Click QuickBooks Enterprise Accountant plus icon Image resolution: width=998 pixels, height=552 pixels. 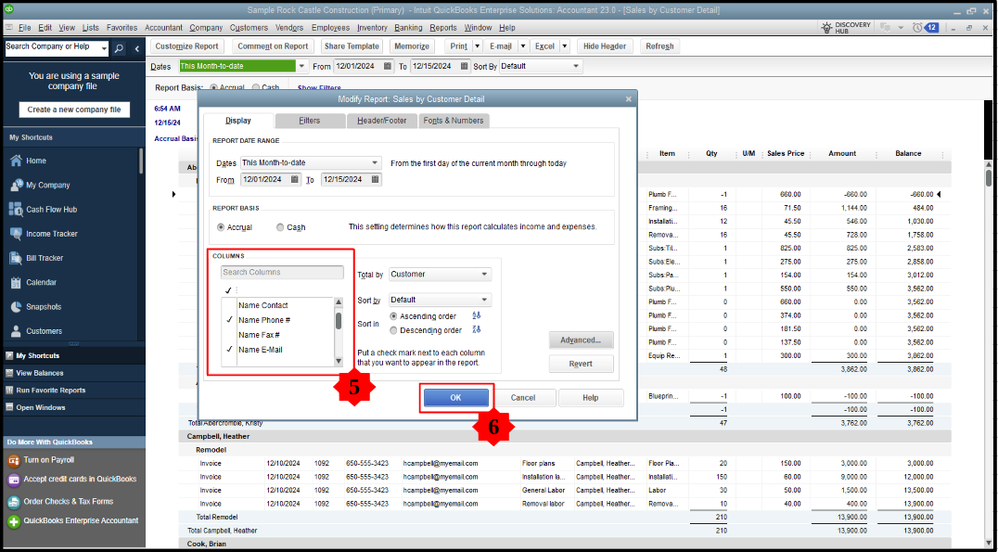(14, 521)
